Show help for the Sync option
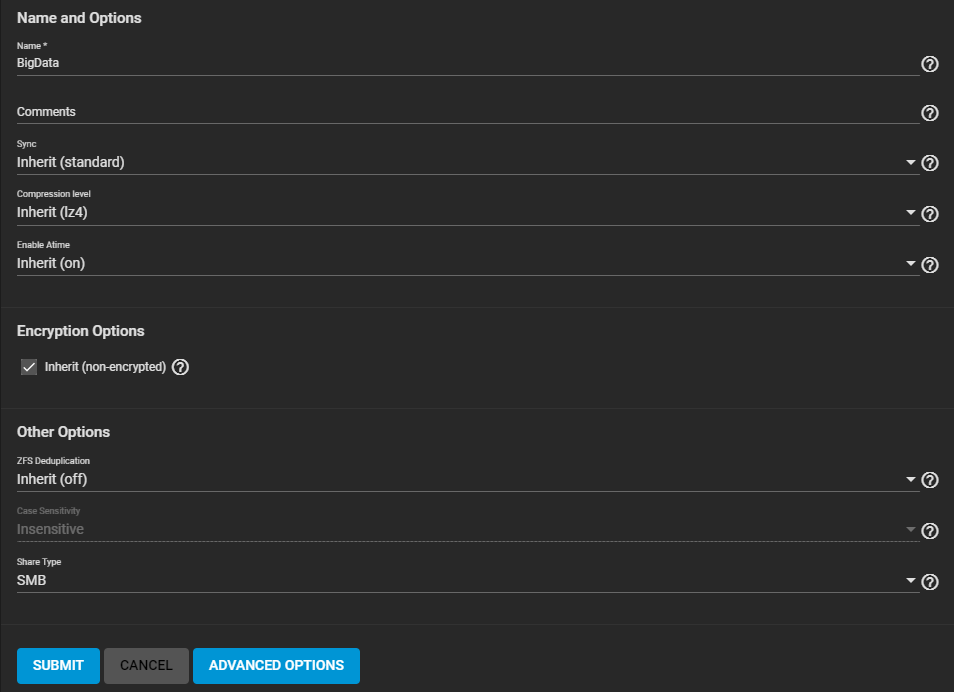954x692 pixels. coord(929,163)
